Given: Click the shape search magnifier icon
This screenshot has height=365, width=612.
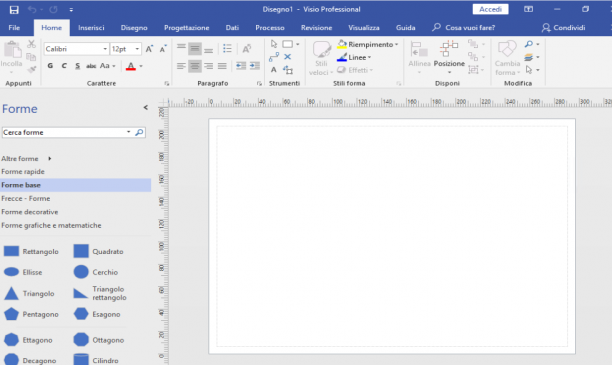Looking at the screenshot, I should [139, 132].
